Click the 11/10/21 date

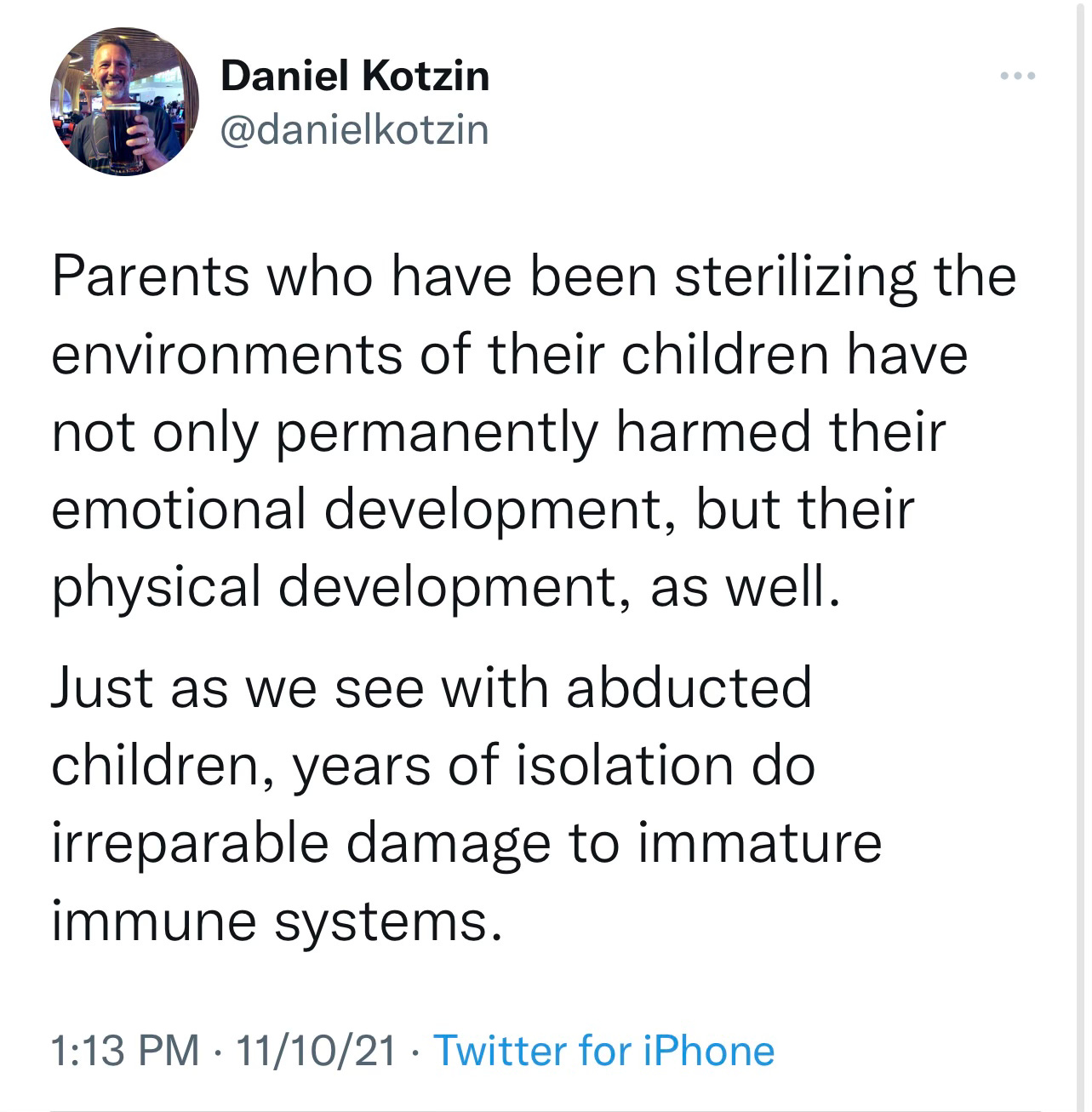coord(317,1051)
